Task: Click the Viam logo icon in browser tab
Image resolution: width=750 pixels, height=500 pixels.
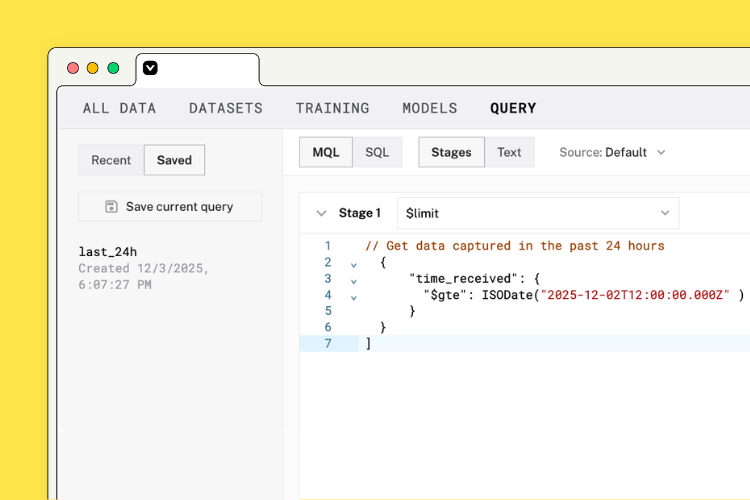Action: tap(150, 68)
